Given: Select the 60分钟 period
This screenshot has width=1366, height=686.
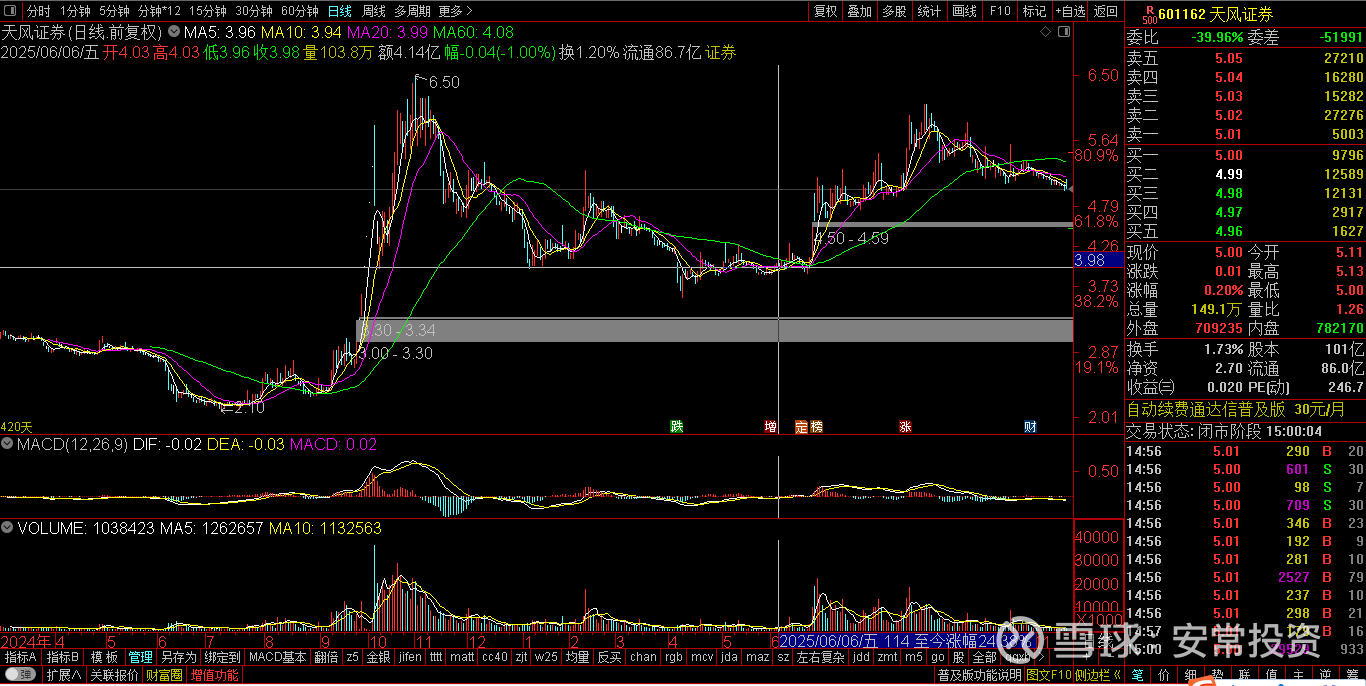Looking at the screenshot, I should (x=299, y=11).
